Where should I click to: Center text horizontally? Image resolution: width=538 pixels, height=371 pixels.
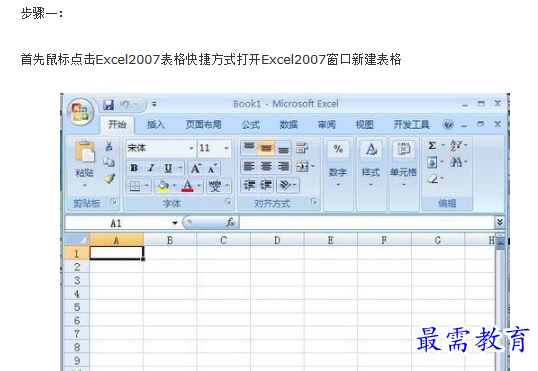(266, 167)
